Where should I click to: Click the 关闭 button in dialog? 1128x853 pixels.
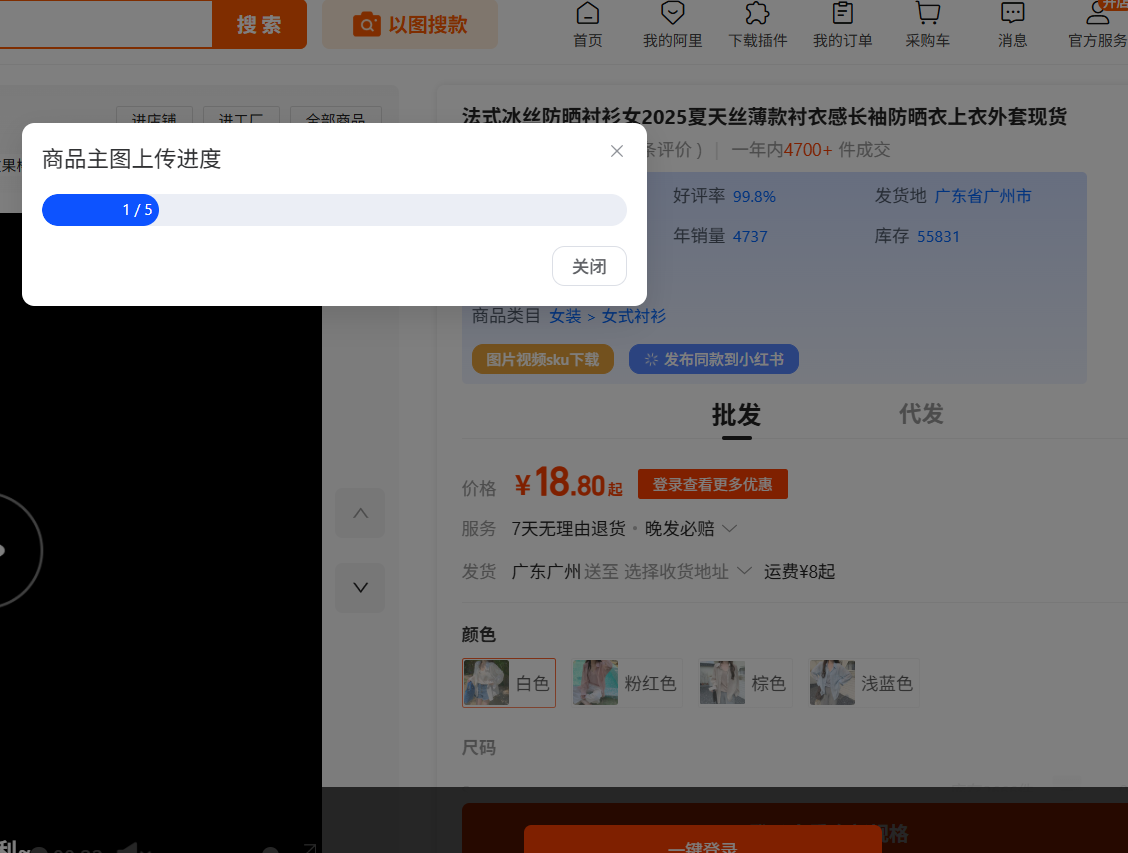[589, 267]
